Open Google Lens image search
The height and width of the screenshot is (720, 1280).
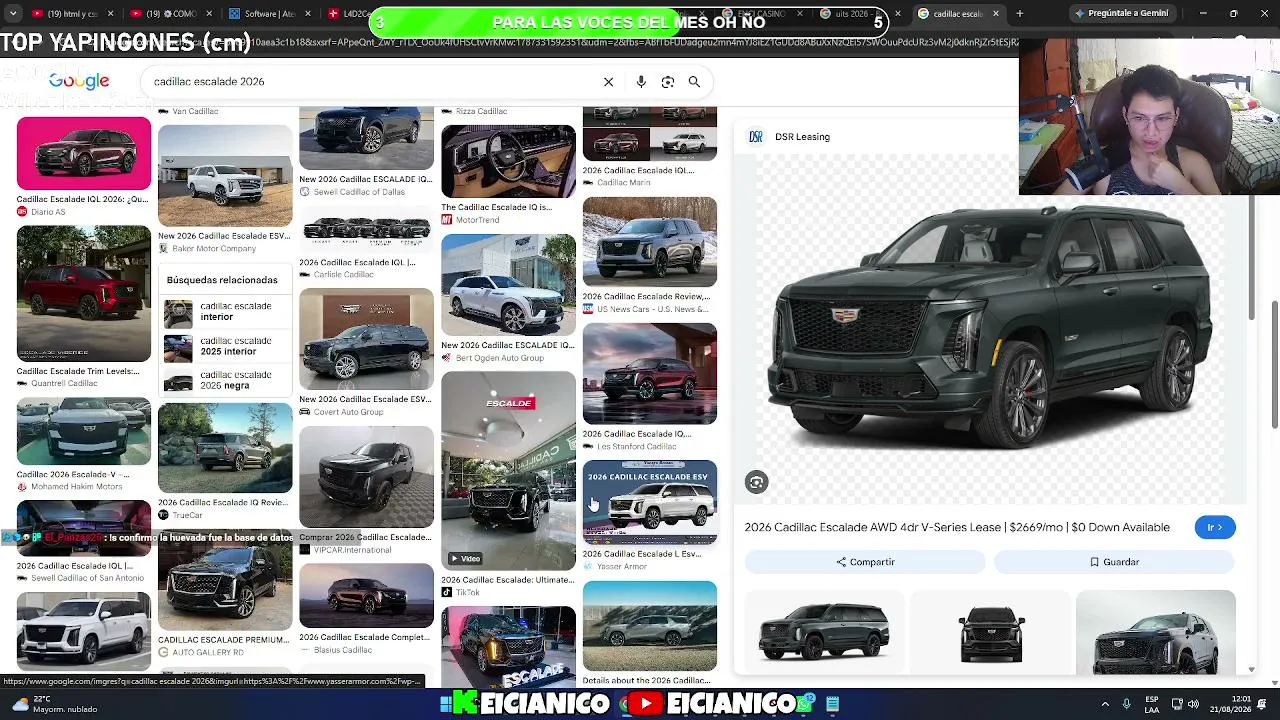pos(668,82)
